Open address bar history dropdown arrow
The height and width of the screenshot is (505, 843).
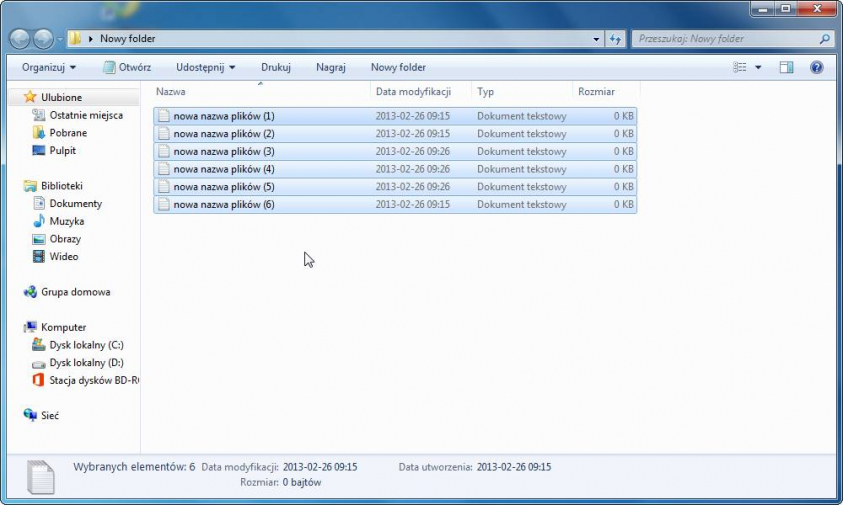pyautogui.click(x=597, y=39)
